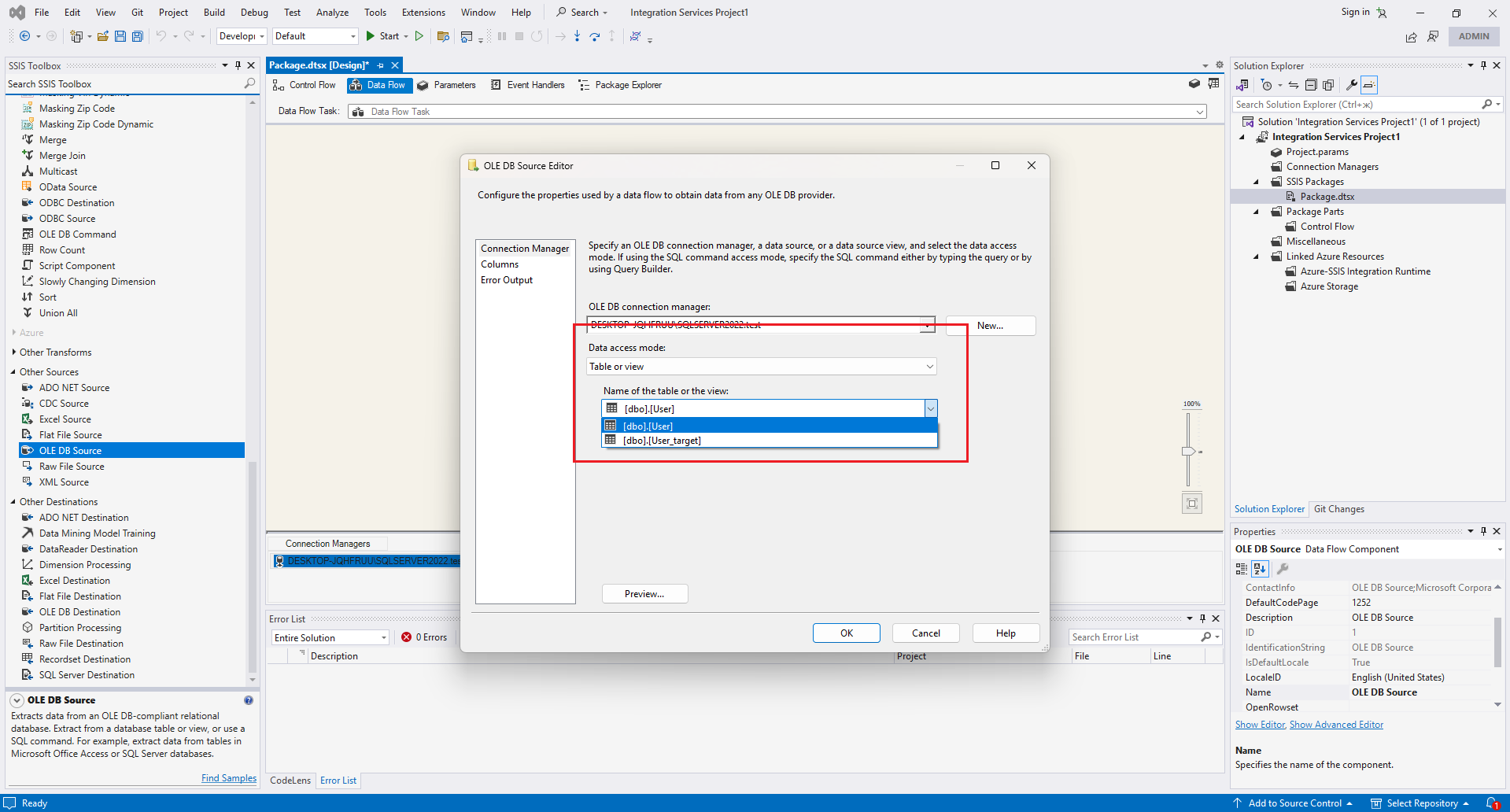Collapse the SSIS Packages tree node

[x=1257, y=182]
